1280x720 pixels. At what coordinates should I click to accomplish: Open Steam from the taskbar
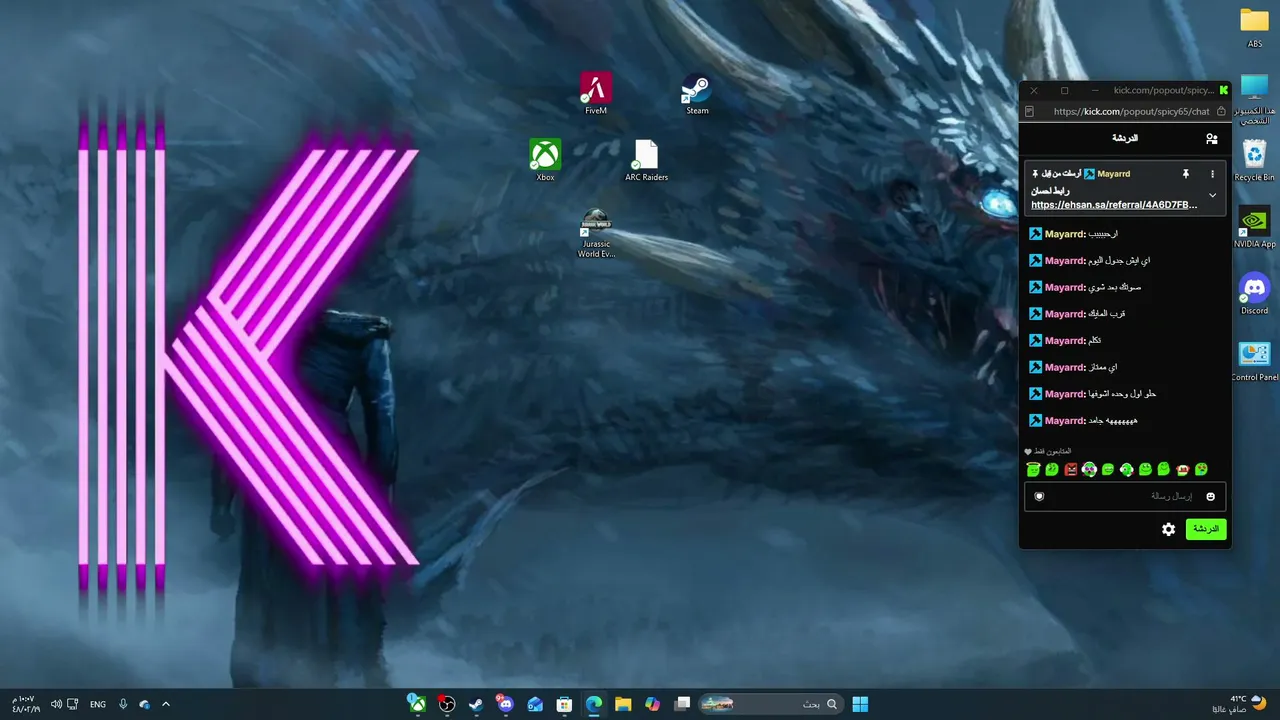[476, 704]
